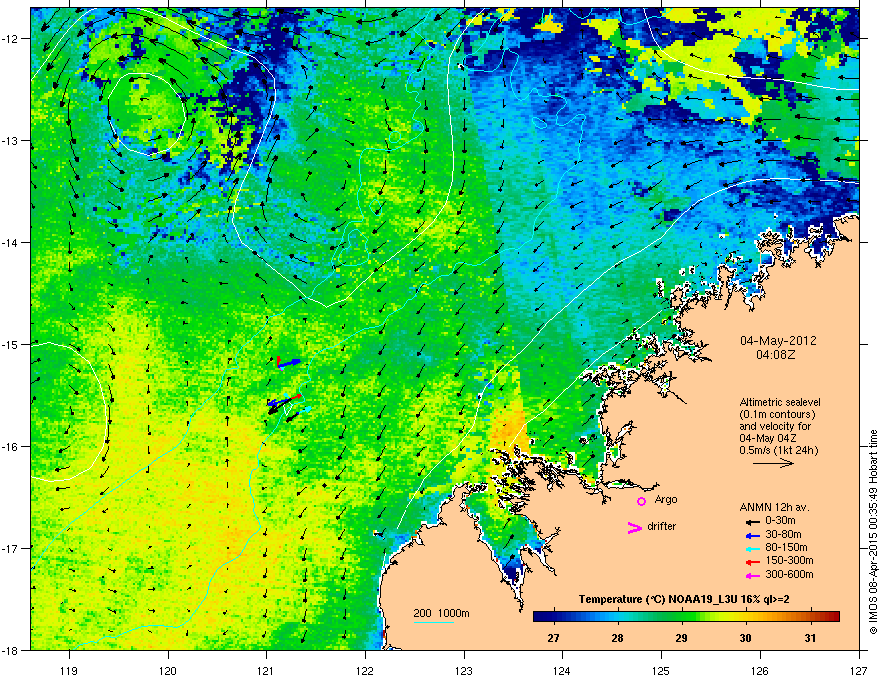The width and height of the screenshot is (880, 680).
Task: Click the Argo legend label
Action: tap(666, 499)
